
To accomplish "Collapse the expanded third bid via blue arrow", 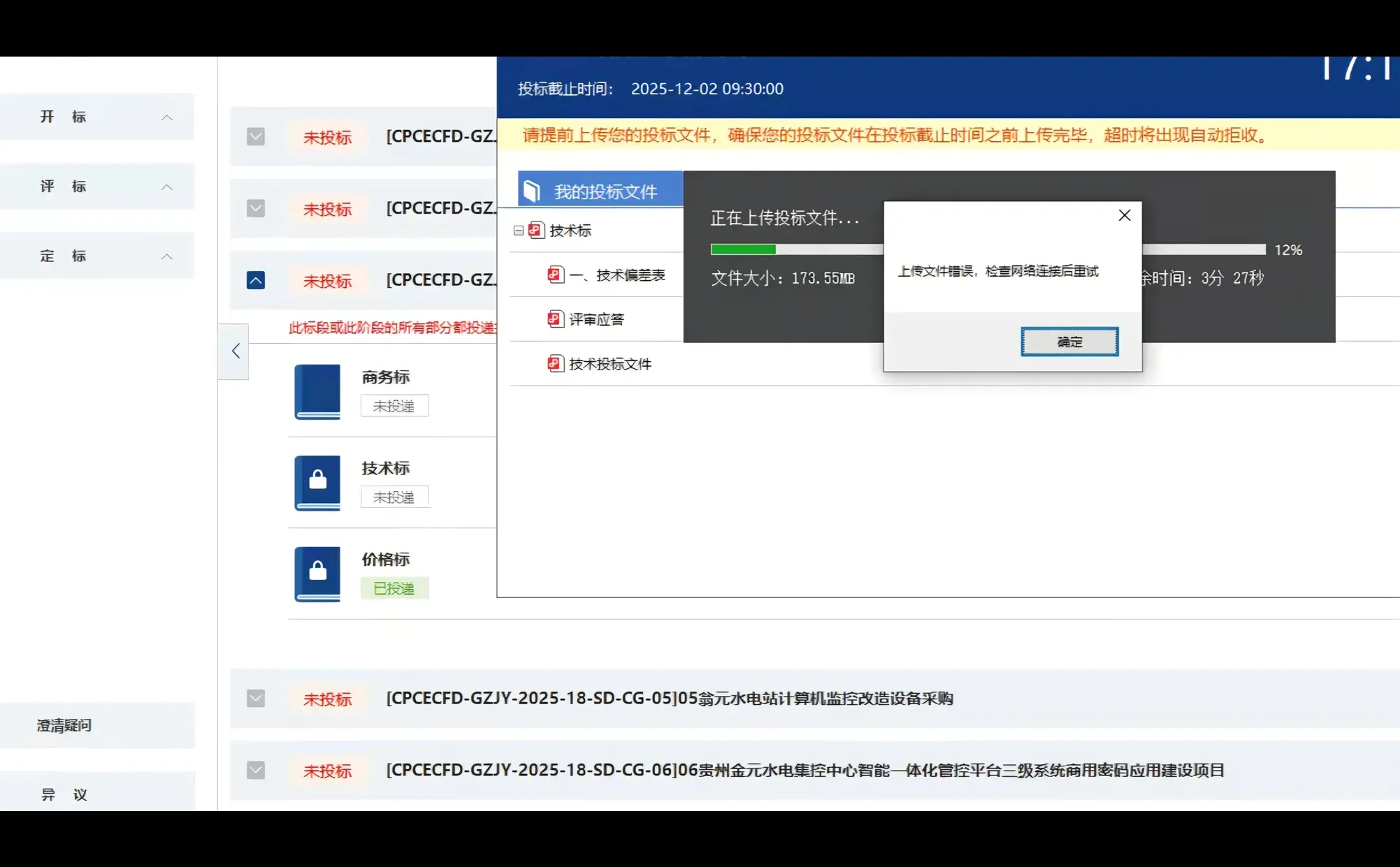I will click(x=256, y=279).
